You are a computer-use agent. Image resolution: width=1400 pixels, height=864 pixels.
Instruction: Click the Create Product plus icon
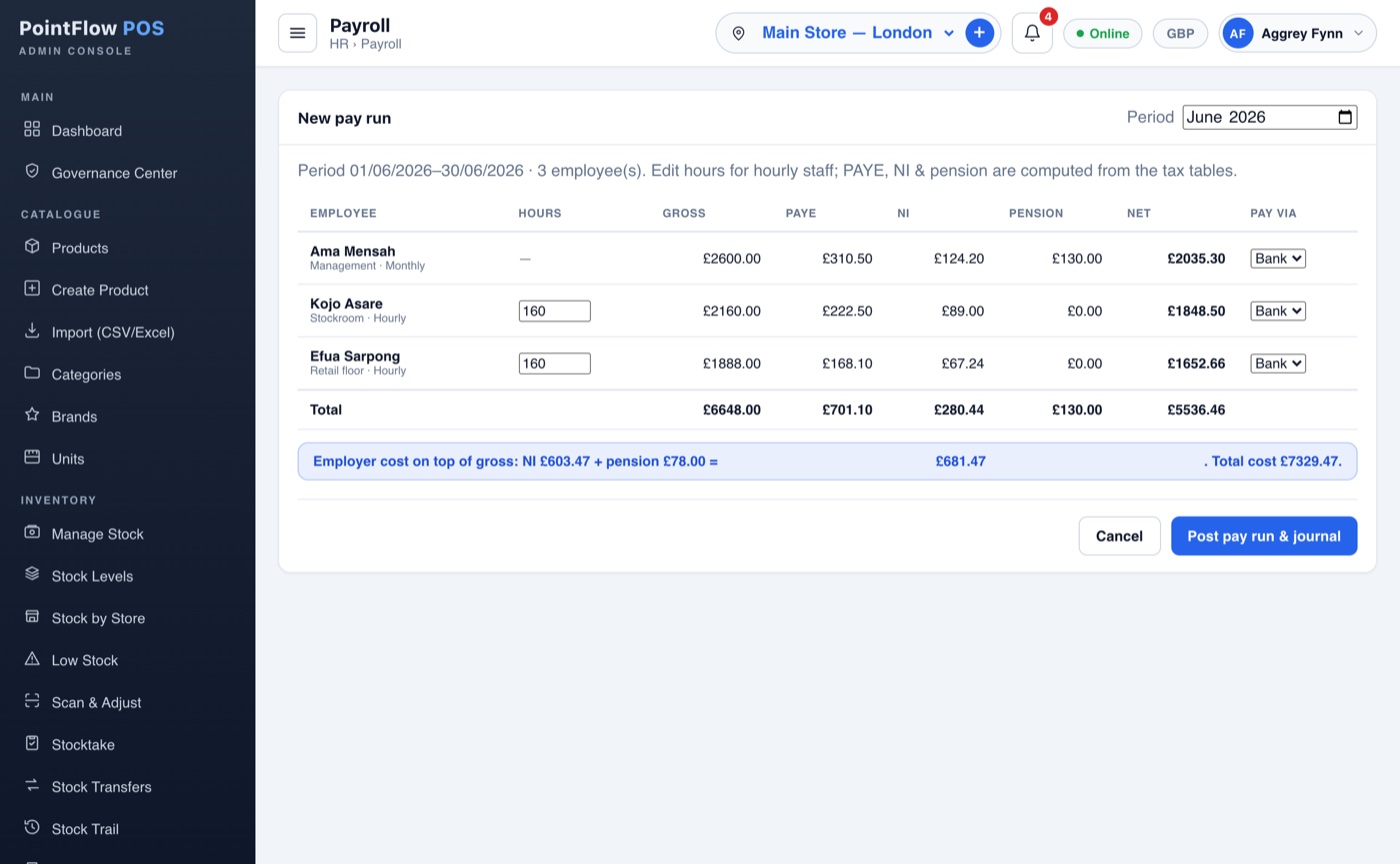point(32,289)
